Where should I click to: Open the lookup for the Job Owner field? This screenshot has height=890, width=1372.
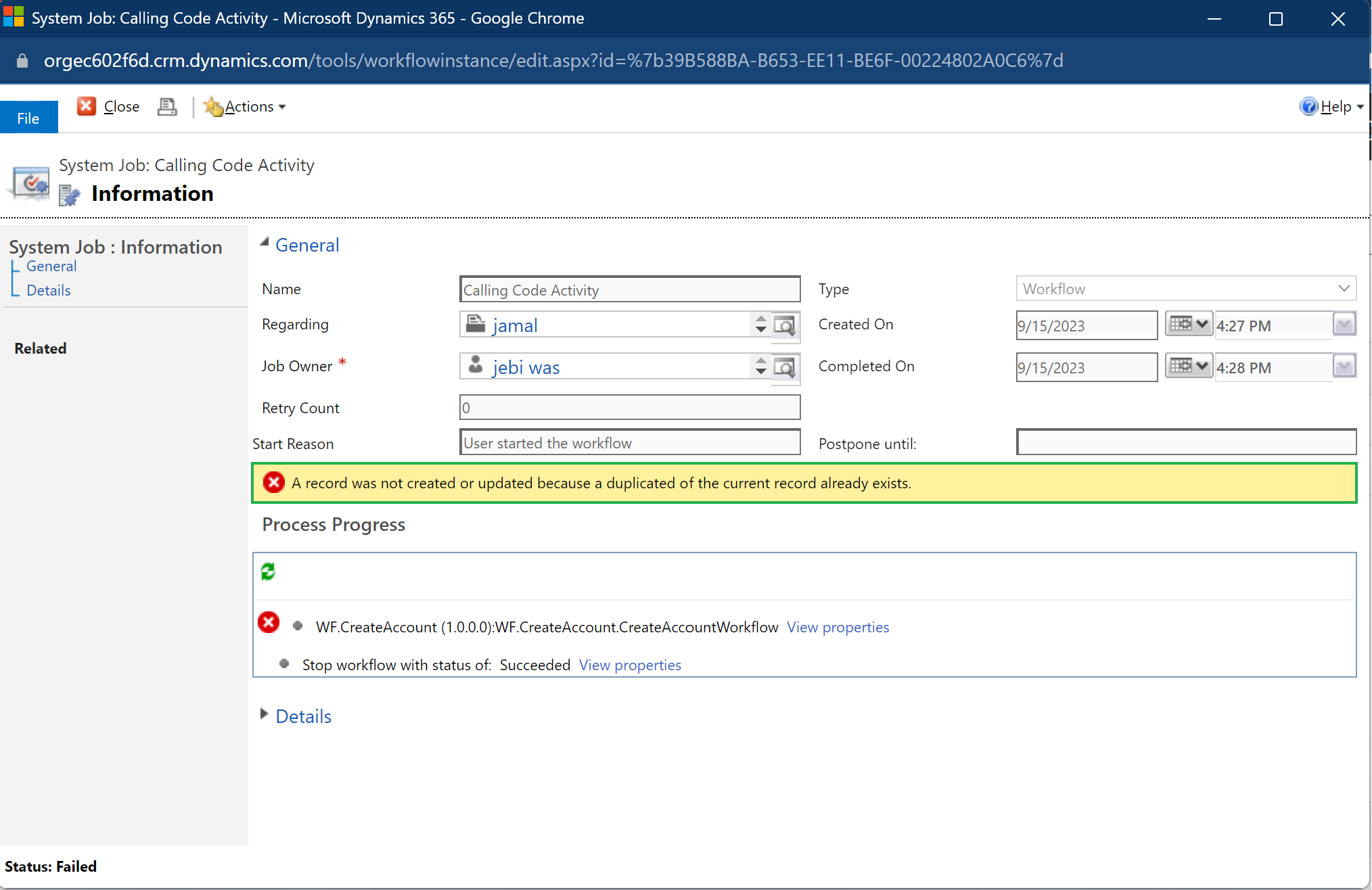(x=785, y=367)
